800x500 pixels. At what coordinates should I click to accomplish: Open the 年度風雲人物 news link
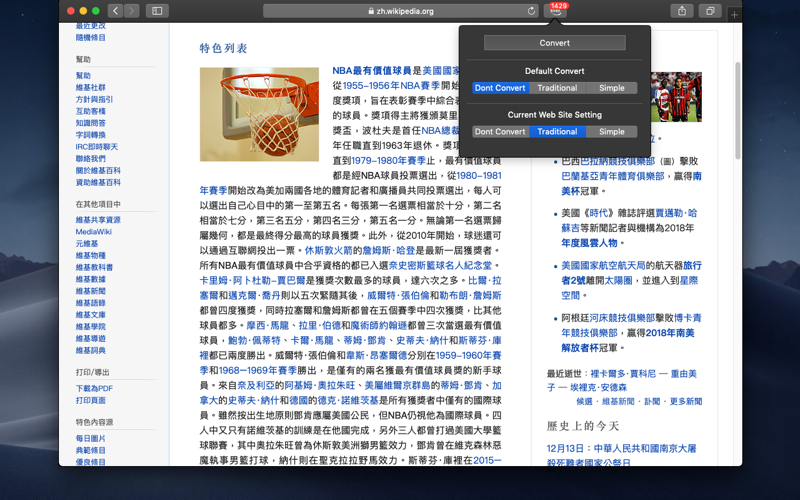tap(589, 243)
